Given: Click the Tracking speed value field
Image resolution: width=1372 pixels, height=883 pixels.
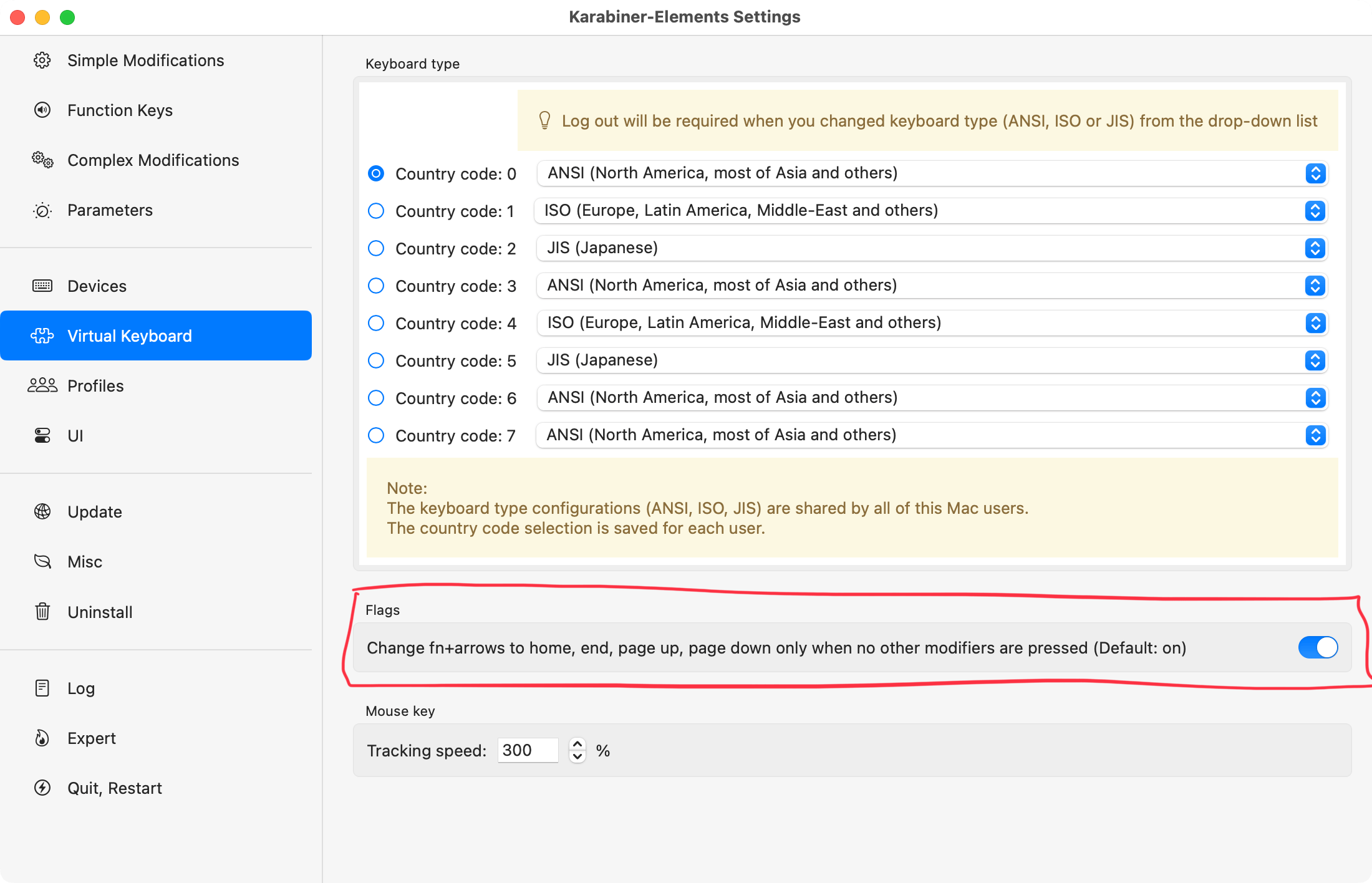Looking at the screenshot, I should click(527, 750).
